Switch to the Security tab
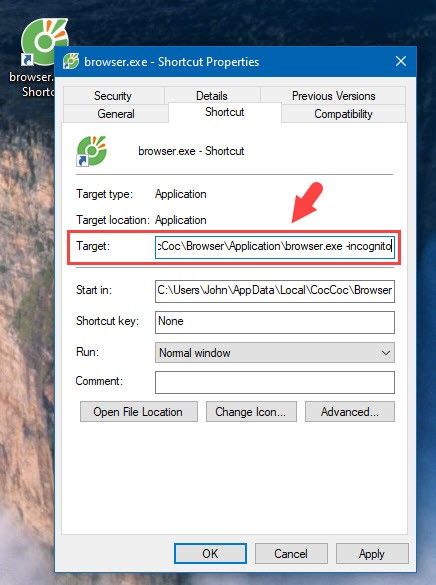The image size is (436, 585). 113,96
